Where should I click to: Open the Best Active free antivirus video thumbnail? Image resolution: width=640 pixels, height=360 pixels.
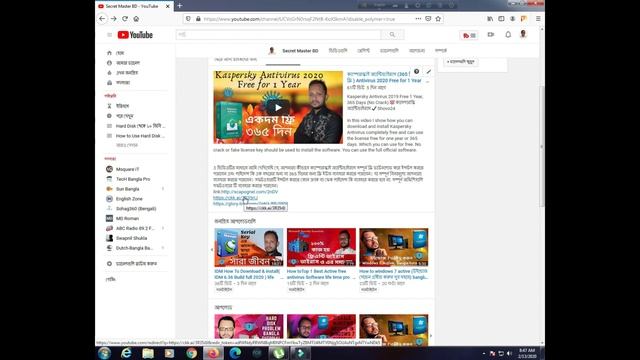321,247
